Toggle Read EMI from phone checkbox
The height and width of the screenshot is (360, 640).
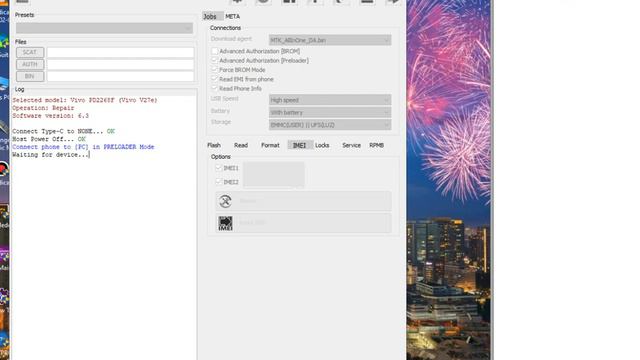point(215,79)
